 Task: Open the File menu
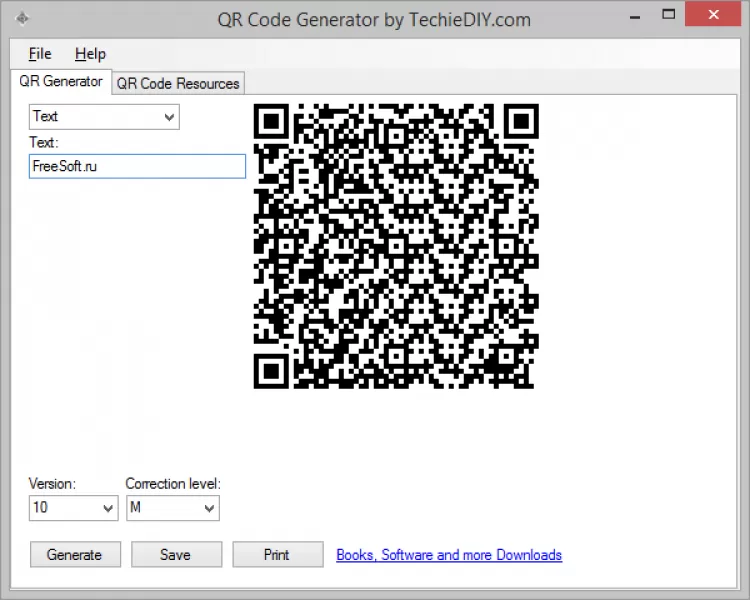tap(40, 54)
